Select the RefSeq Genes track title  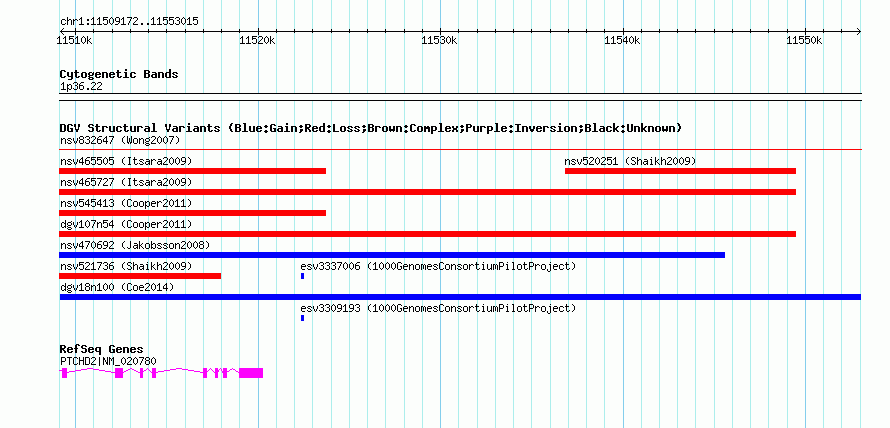pos(102,349)
